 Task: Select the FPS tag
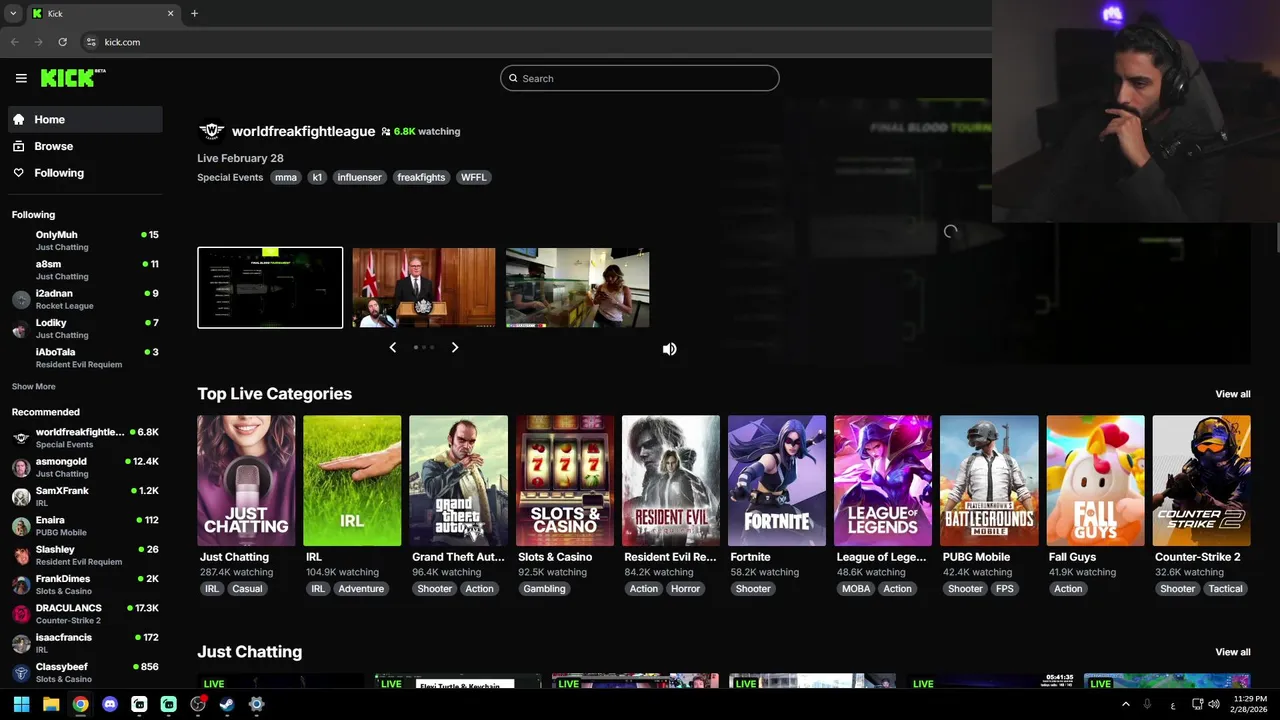click(1005, 589)
